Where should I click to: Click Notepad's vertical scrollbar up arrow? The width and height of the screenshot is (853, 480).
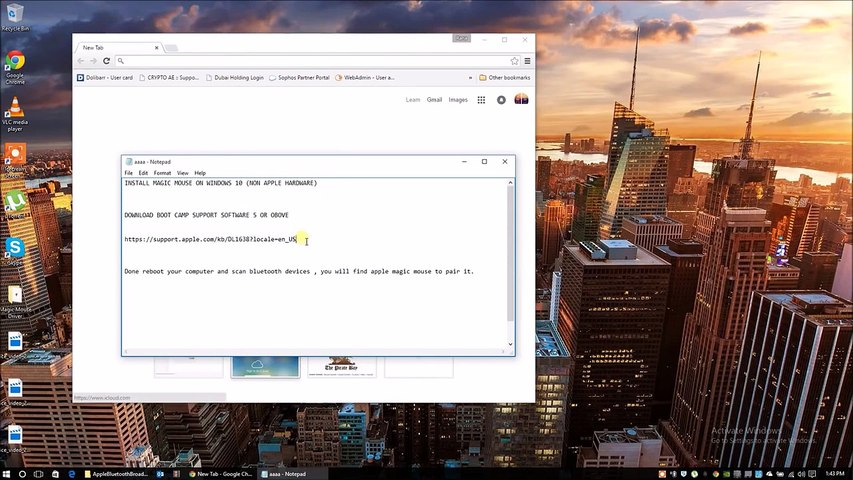pos(510,183)
